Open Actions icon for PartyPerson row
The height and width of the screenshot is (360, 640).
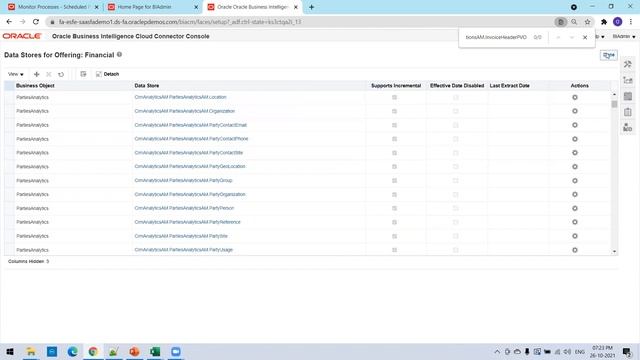pos(575,208)
